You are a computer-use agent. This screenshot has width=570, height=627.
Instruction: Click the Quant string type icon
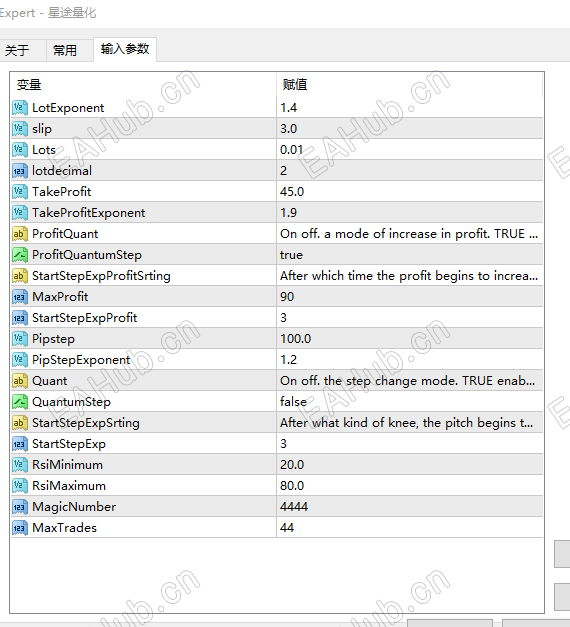point(20,381)
